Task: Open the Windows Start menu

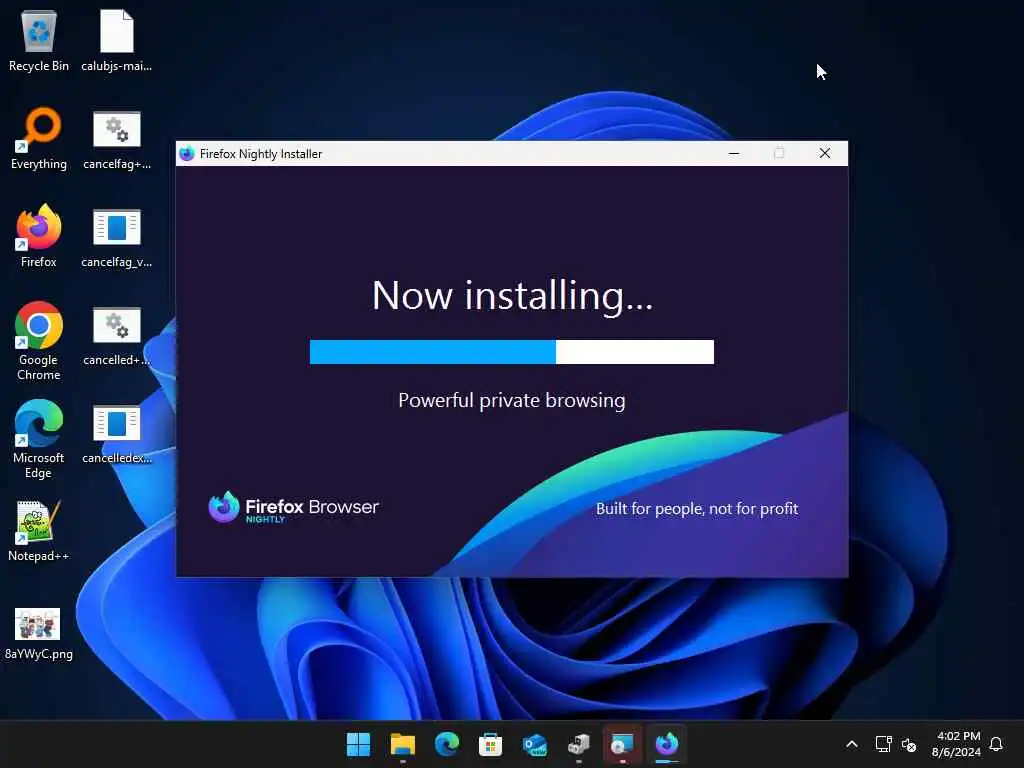Action: click(358, 744)
